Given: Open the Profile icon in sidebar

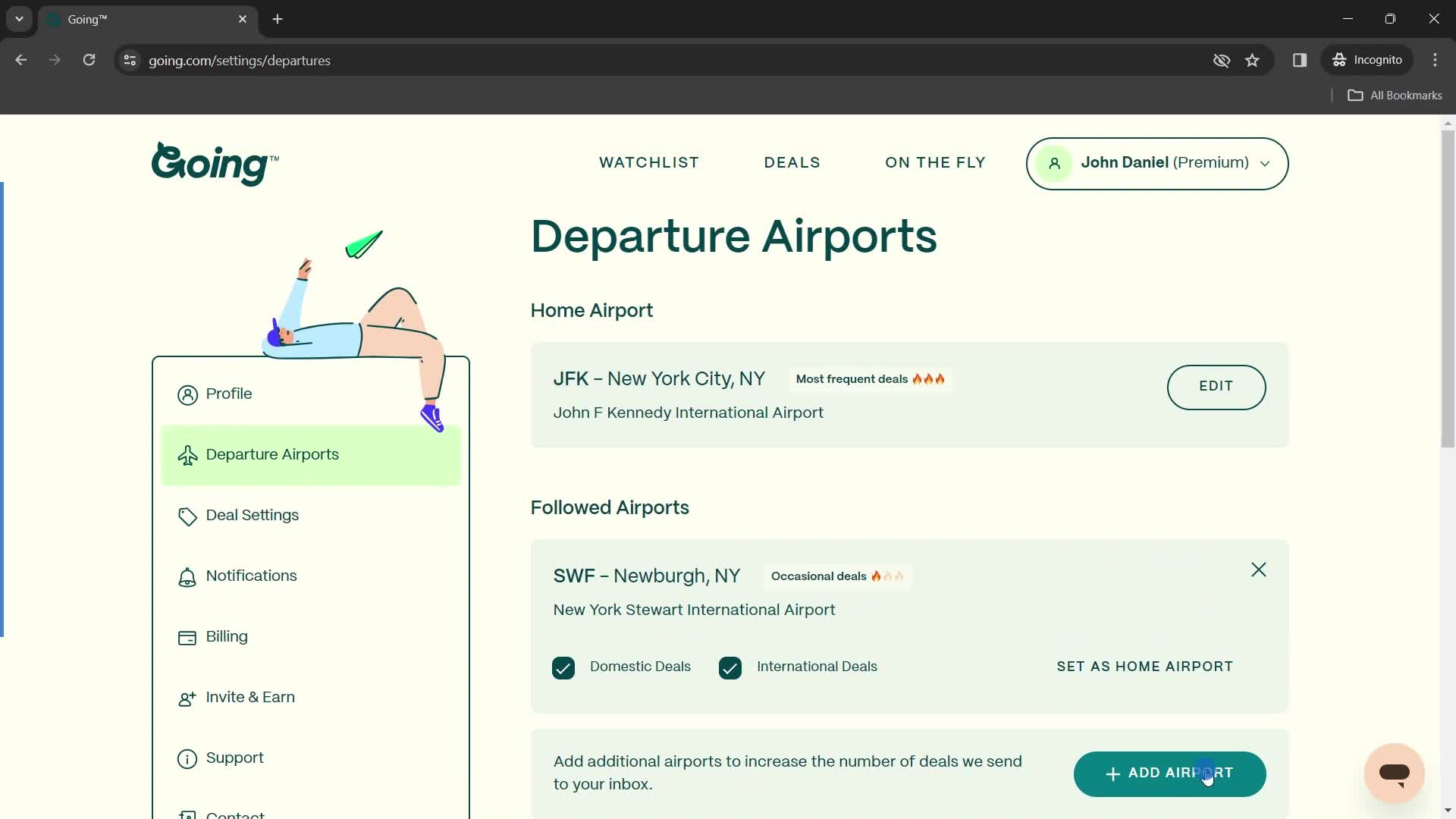Looking at the screenshot, I should (x=187, y=395).
